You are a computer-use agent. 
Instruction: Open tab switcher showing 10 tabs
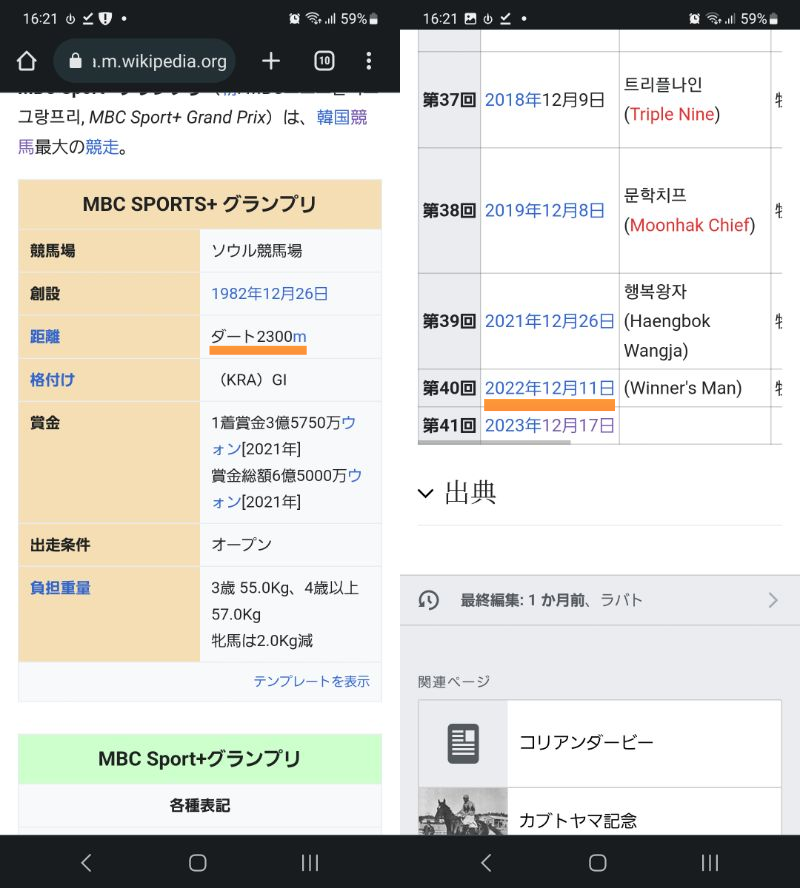[x=324, y=61]
